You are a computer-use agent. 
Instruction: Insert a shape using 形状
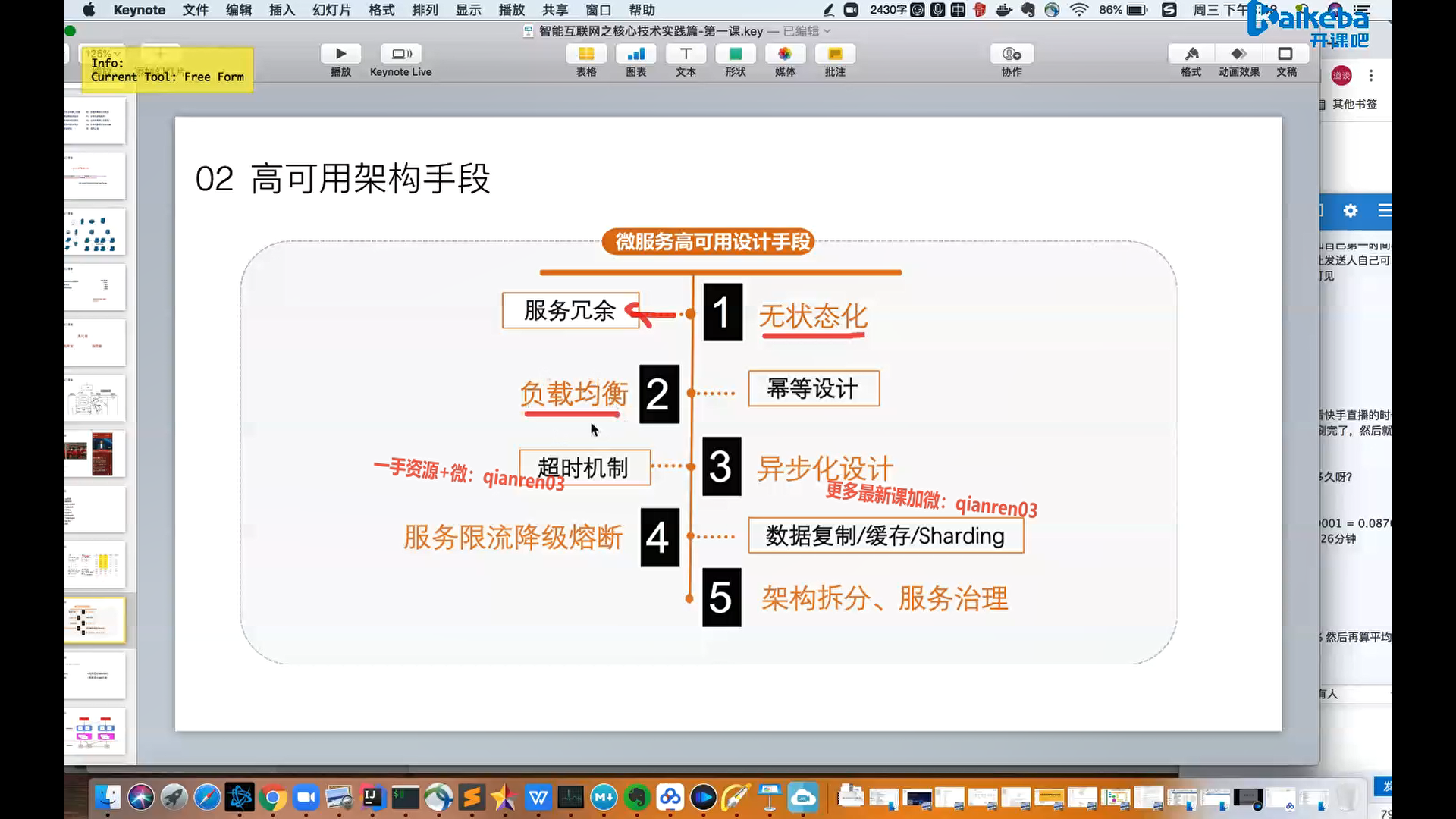(735, 54)
